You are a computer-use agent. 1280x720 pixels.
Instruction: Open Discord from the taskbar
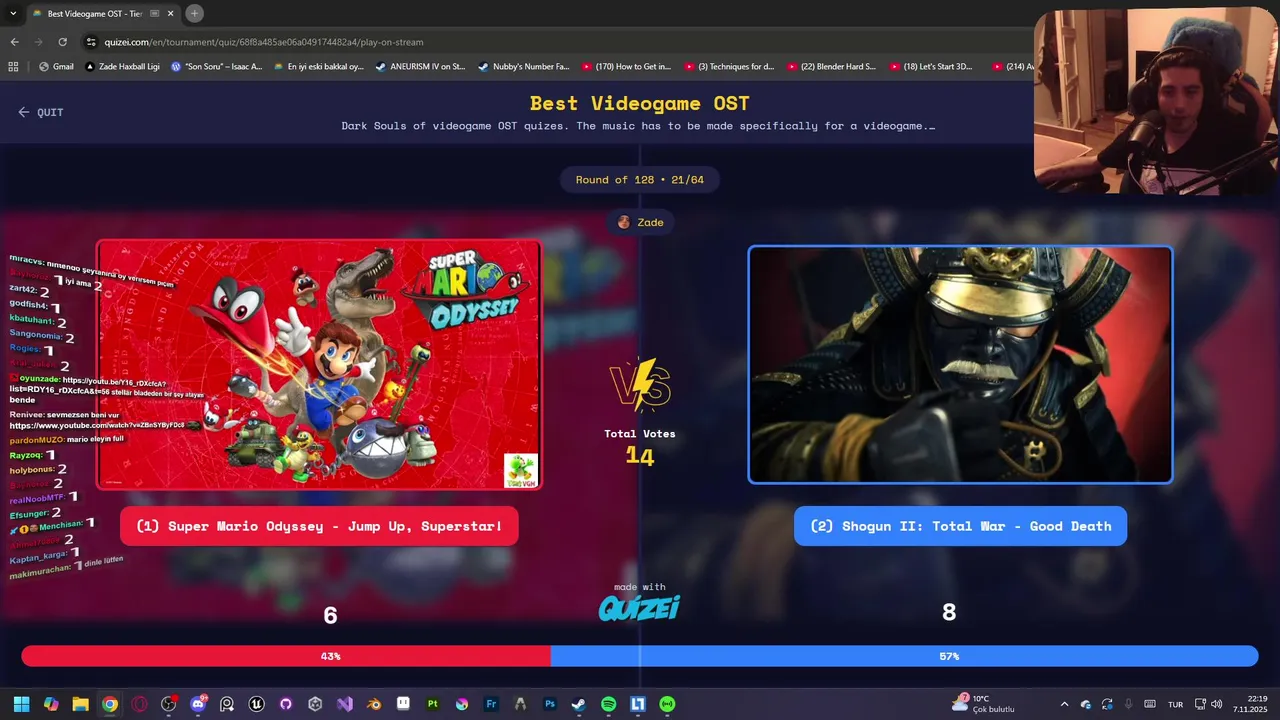[x=198, y=704]
